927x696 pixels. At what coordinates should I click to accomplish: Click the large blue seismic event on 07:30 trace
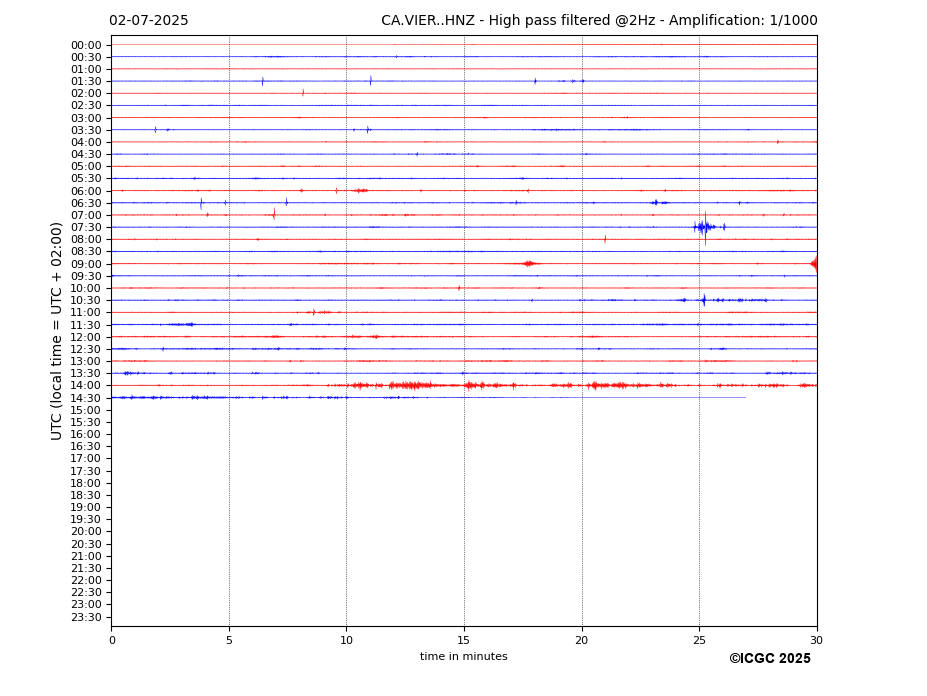coord(705,227)
